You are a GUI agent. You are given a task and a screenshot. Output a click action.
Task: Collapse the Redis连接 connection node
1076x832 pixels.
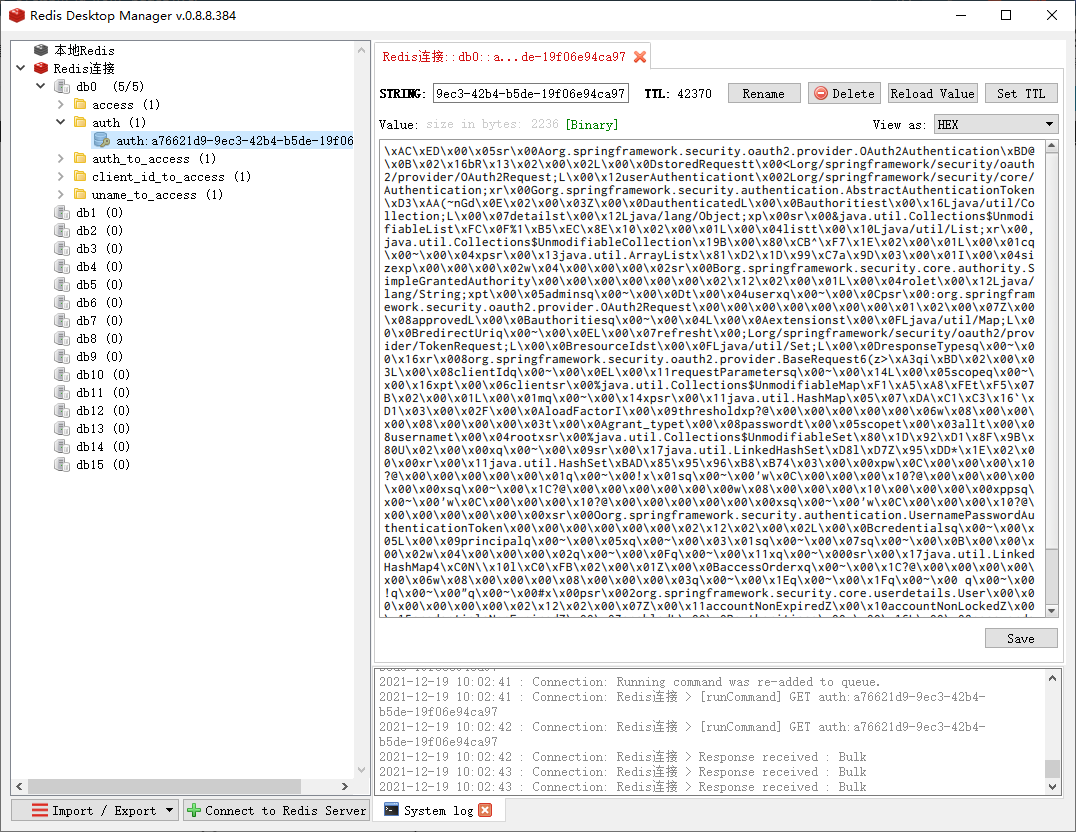[21, 68]
